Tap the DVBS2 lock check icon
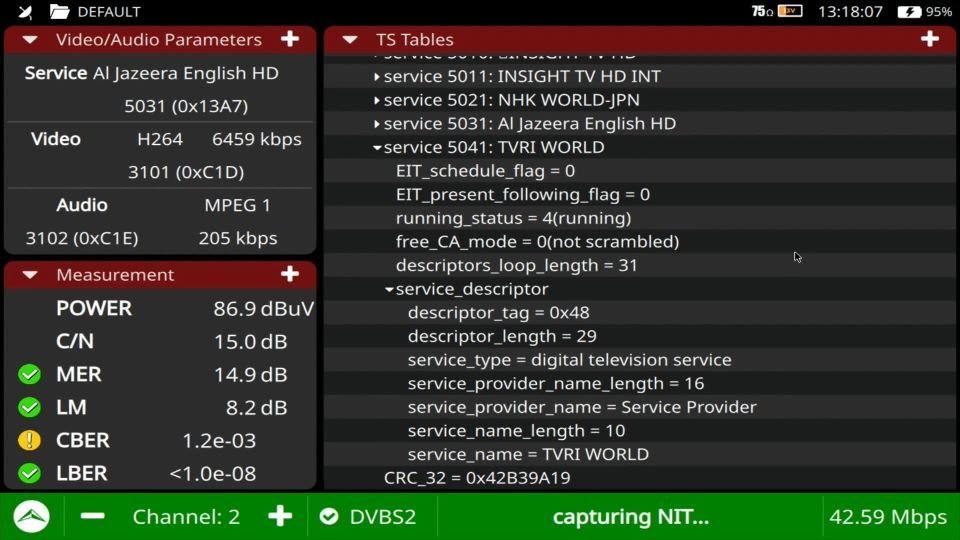960x540 pixels. 329,517
